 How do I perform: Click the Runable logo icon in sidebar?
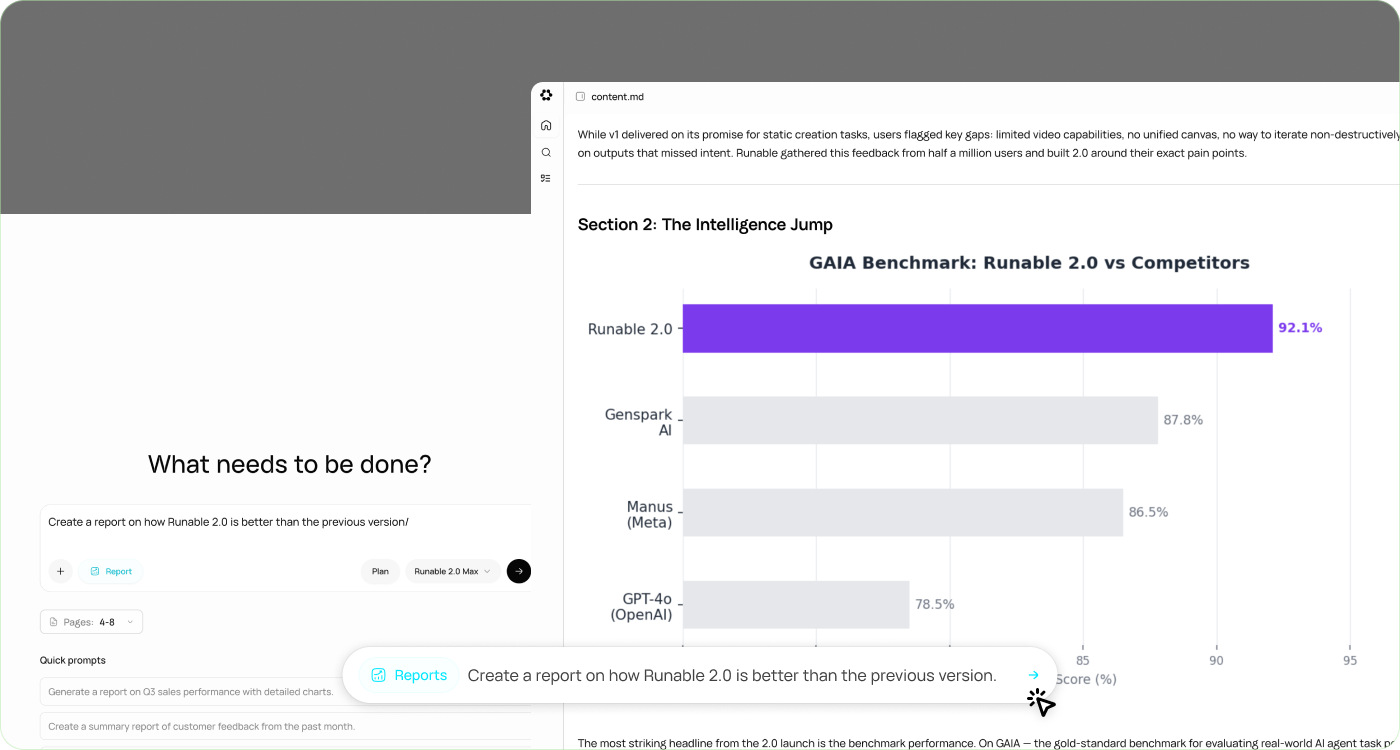click(546, 95)
